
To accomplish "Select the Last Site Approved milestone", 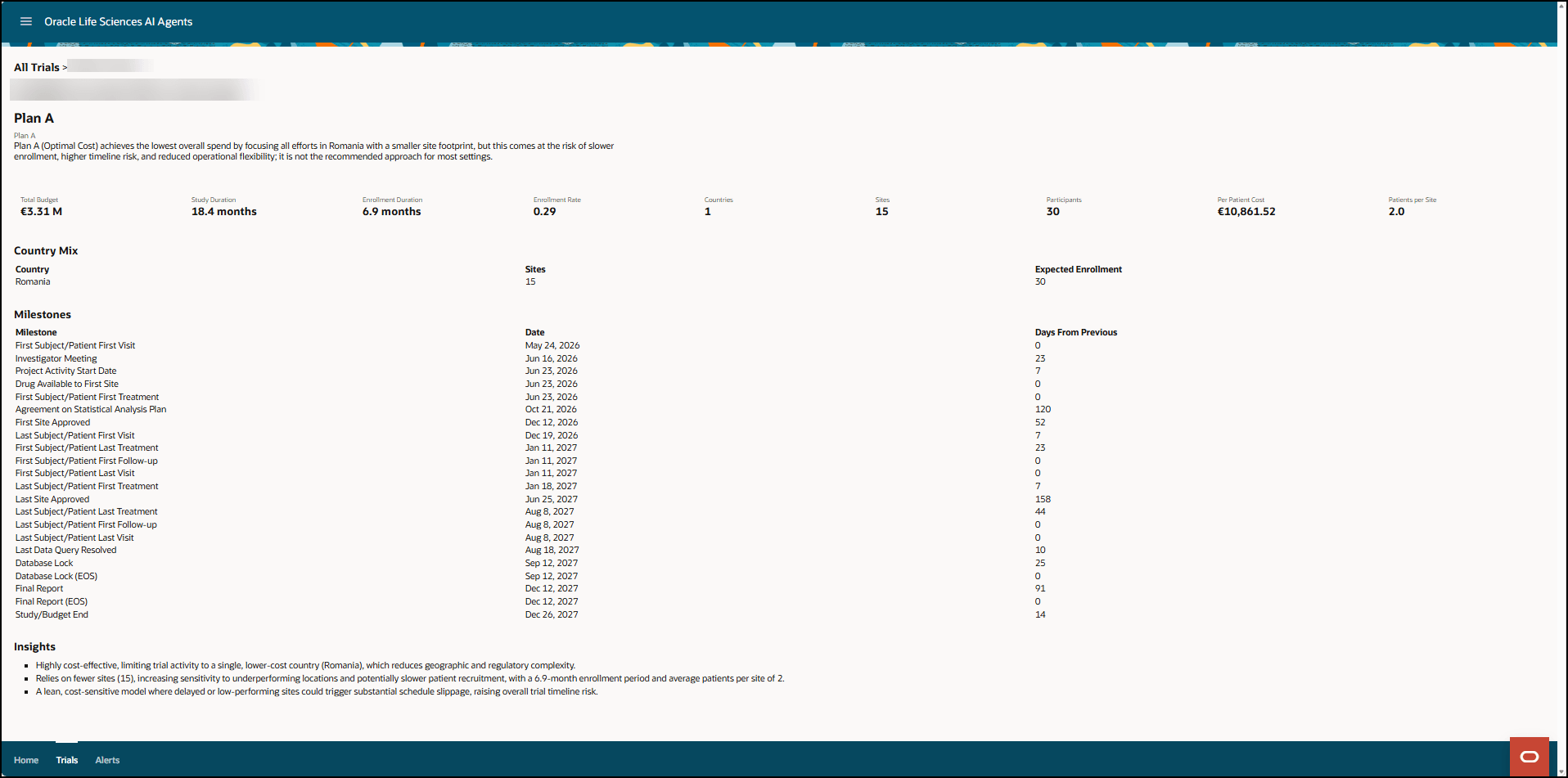I will tap(52, 499).
